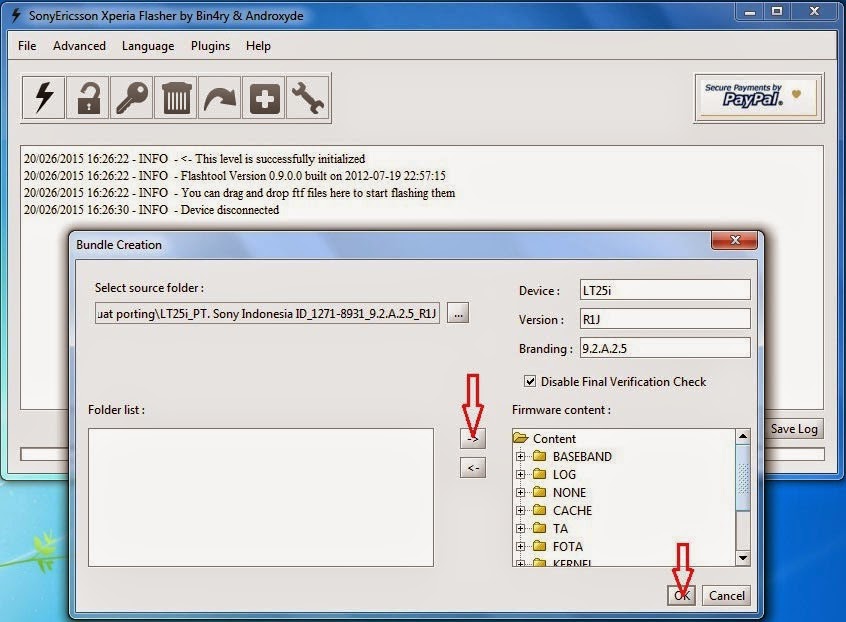This screenshot has width=846, height=622.
Task: Toggle Disable Final Verification Check checkbox
Action: [x=530, y=381]
